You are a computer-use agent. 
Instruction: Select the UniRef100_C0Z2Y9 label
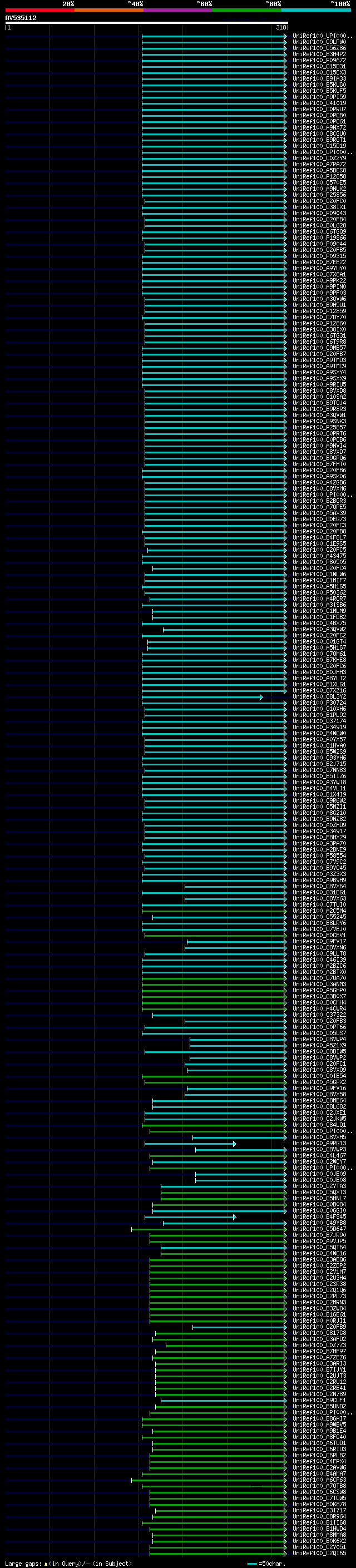(x=319, y=159)
